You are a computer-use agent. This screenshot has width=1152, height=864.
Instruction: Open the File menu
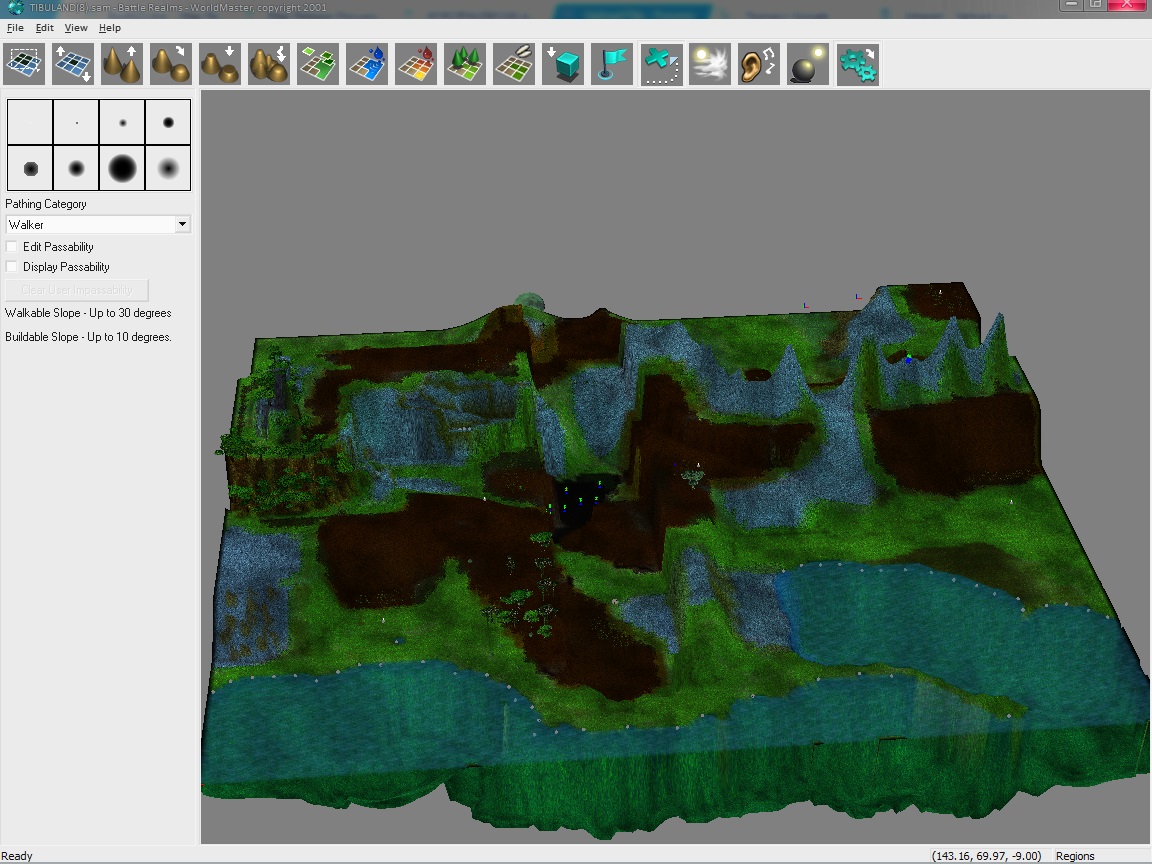coord(15,28)
